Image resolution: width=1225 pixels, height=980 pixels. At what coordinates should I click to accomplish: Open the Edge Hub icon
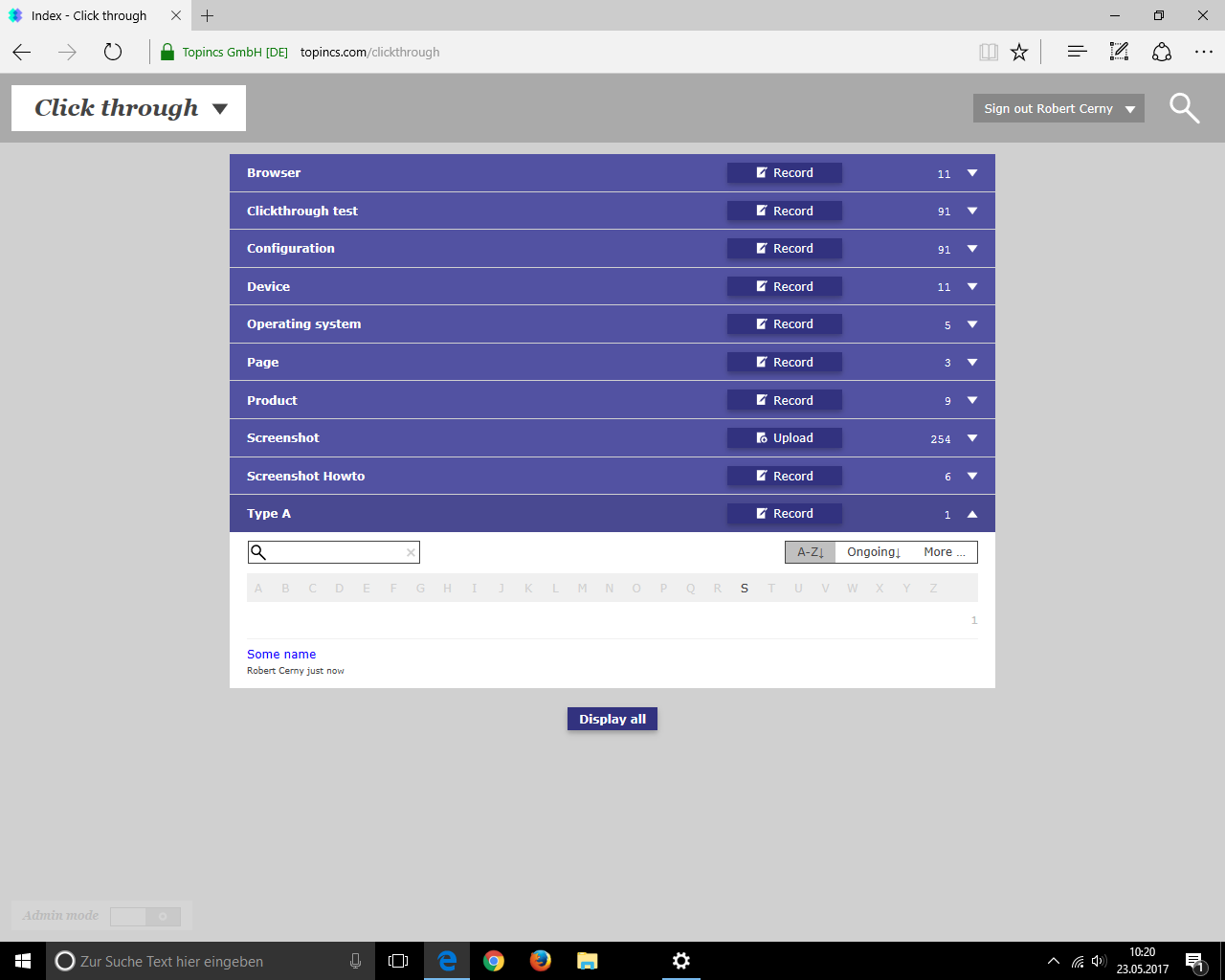tap(1077, 53)
